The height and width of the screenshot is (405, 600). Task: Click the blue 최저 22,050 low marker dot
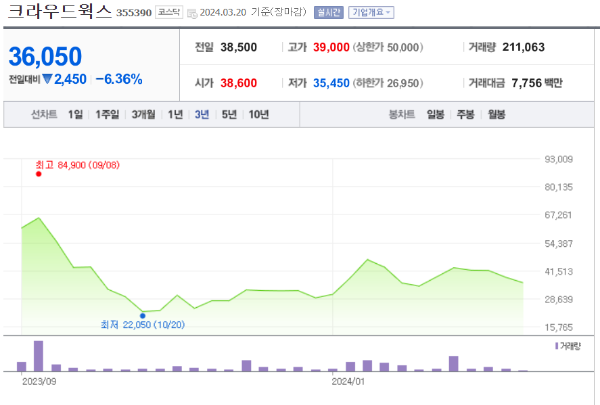[x=143, y=316]
